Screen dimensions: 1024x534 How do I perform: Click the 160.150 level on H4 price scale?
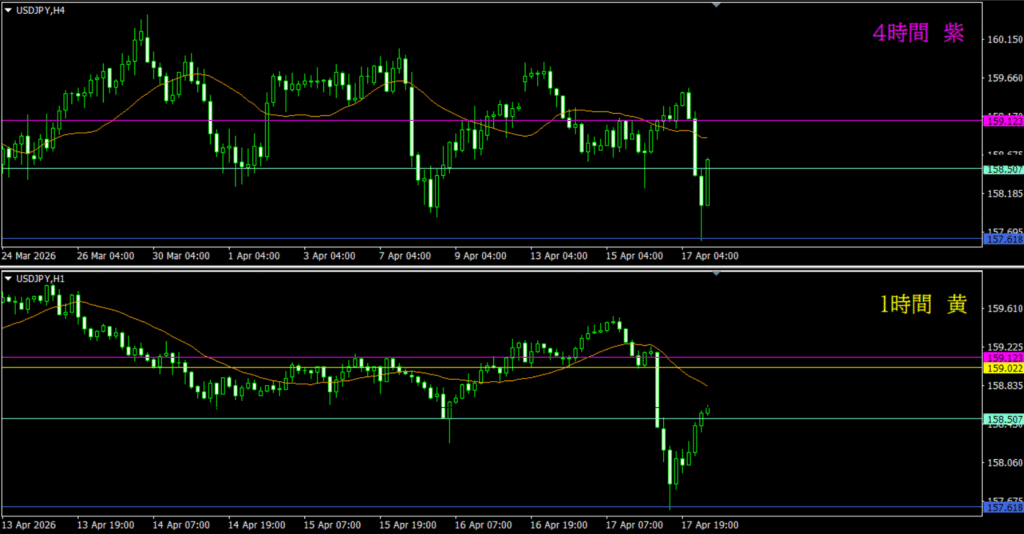click(1003, 40)
